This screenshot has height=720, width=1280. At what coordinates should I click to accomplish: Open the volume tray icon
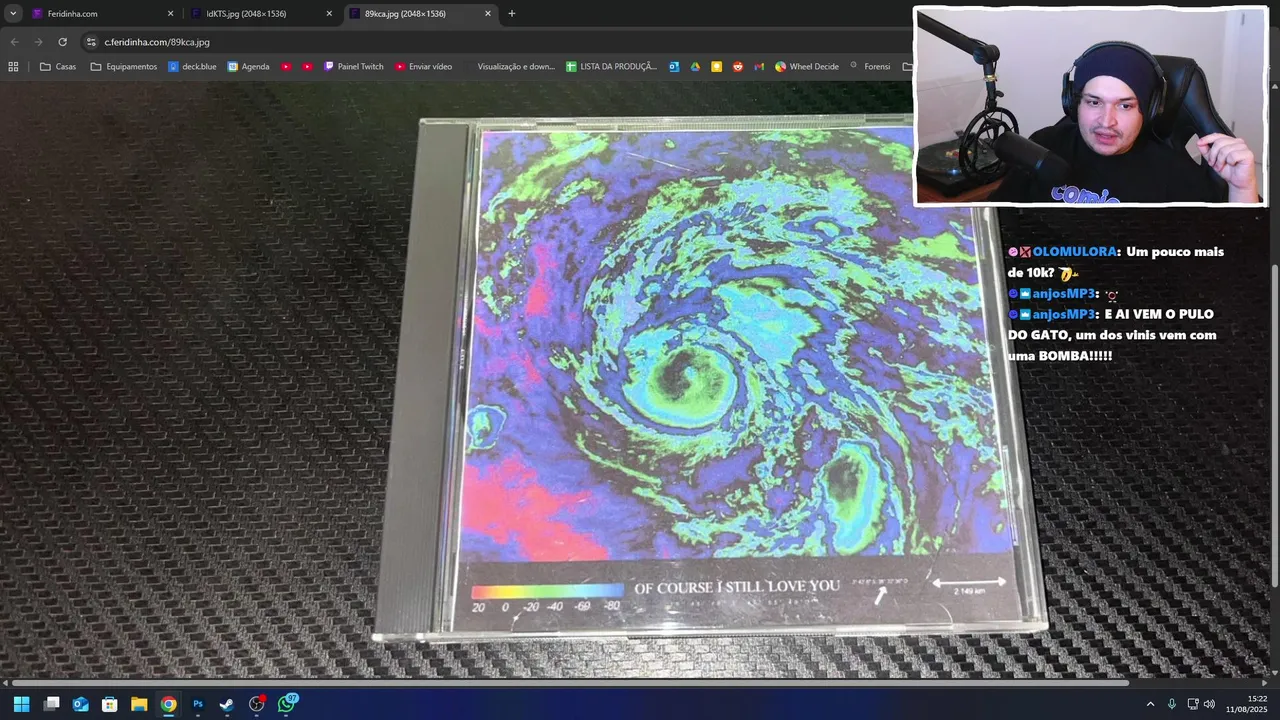pos(1209,704)
